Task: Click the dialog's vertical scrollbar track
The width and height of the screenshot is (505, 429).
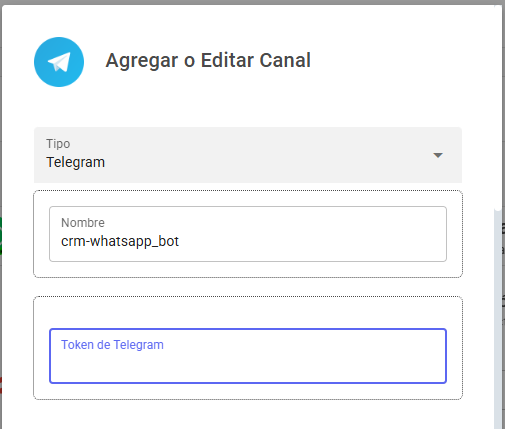Action: coord(498,320)
